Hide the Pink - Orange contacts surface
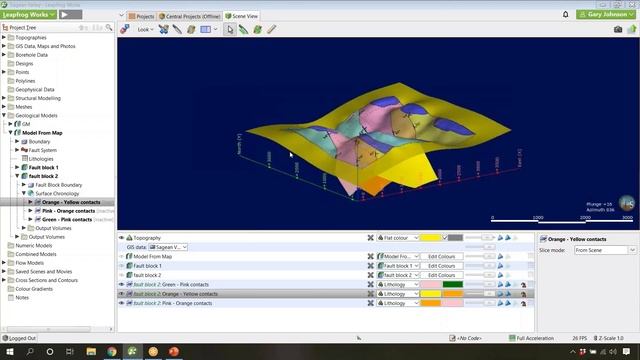This screenshot has height=360, width=640. point(121,303)
